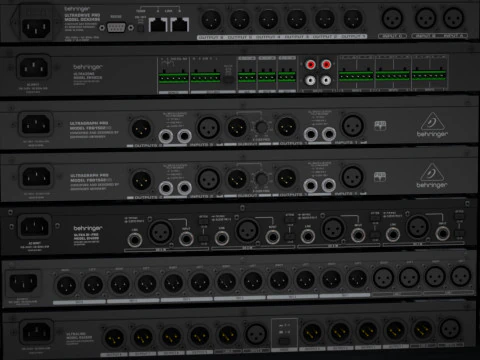
Task: Click the Link A RJ45 port on the DCX2496
Action: tap(157, 25)
